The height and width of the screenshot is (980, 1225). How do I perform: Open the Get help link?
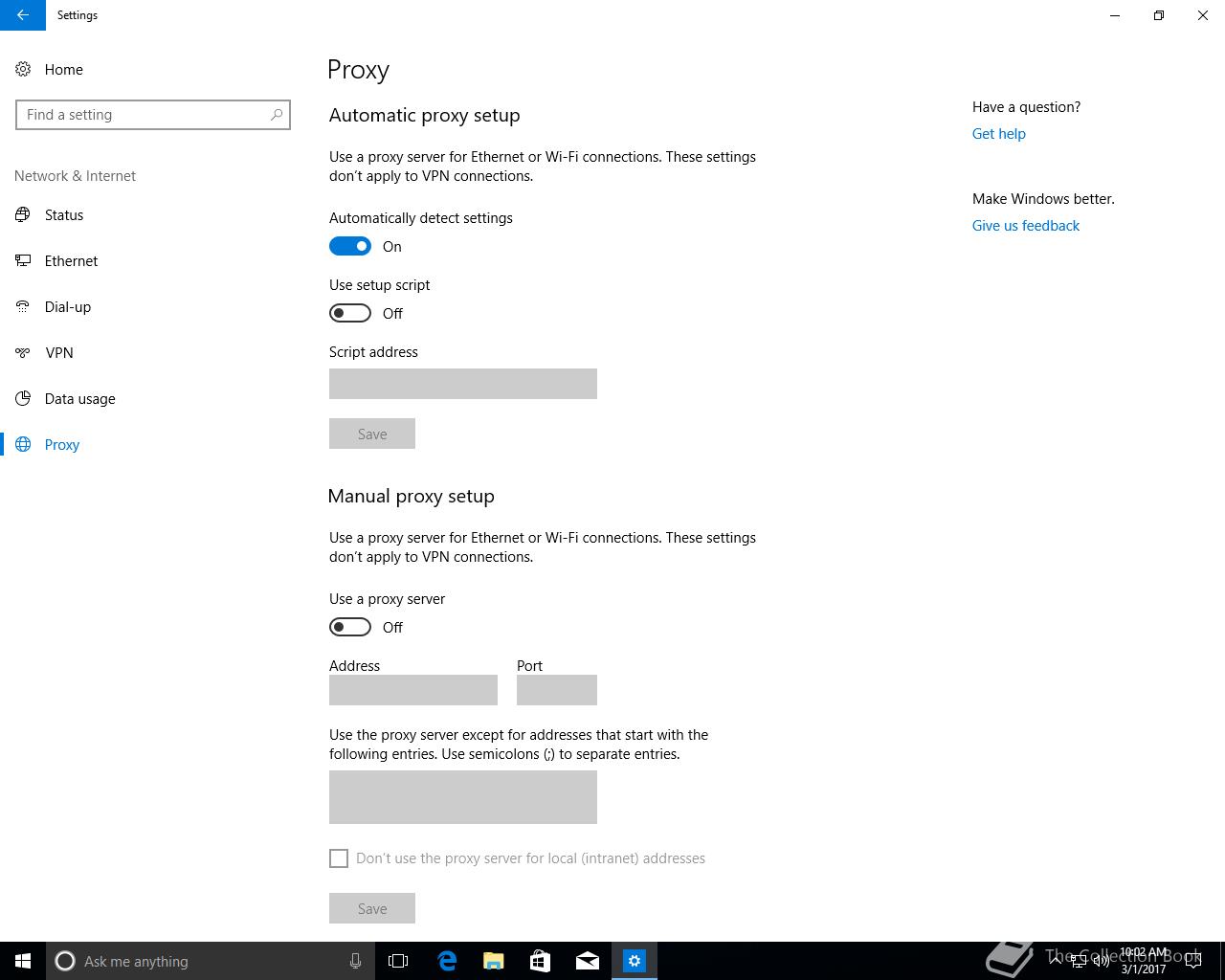click(999, 134)
